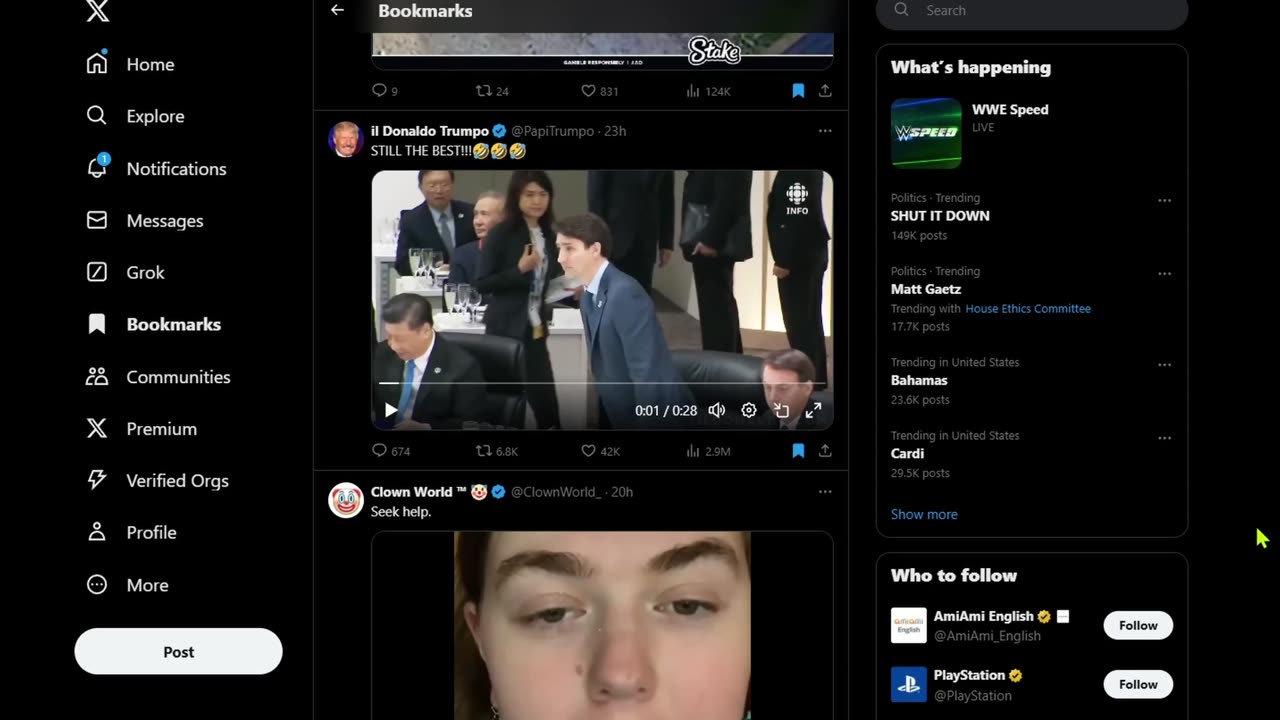Open Matt Gaetz trending topic
The width and height of the screenshot is (1280, 720).
926,289
